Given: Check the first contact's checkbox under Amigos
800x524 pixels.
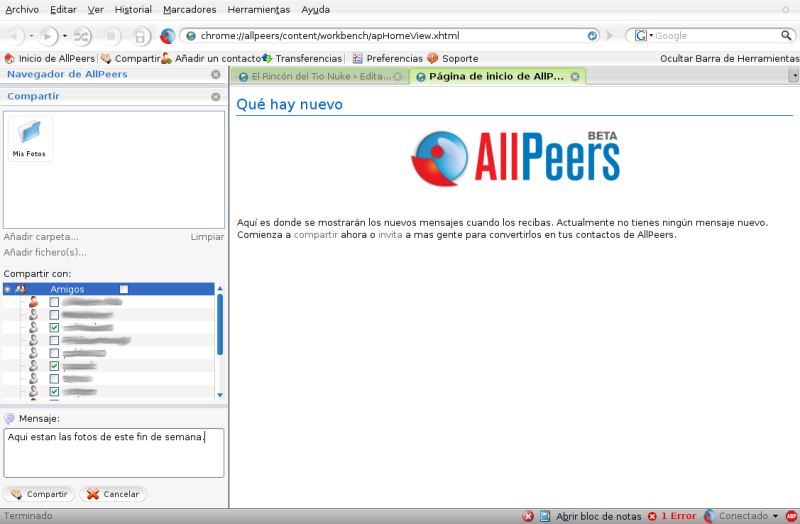Looking at the screenshot, I should 54,302.
